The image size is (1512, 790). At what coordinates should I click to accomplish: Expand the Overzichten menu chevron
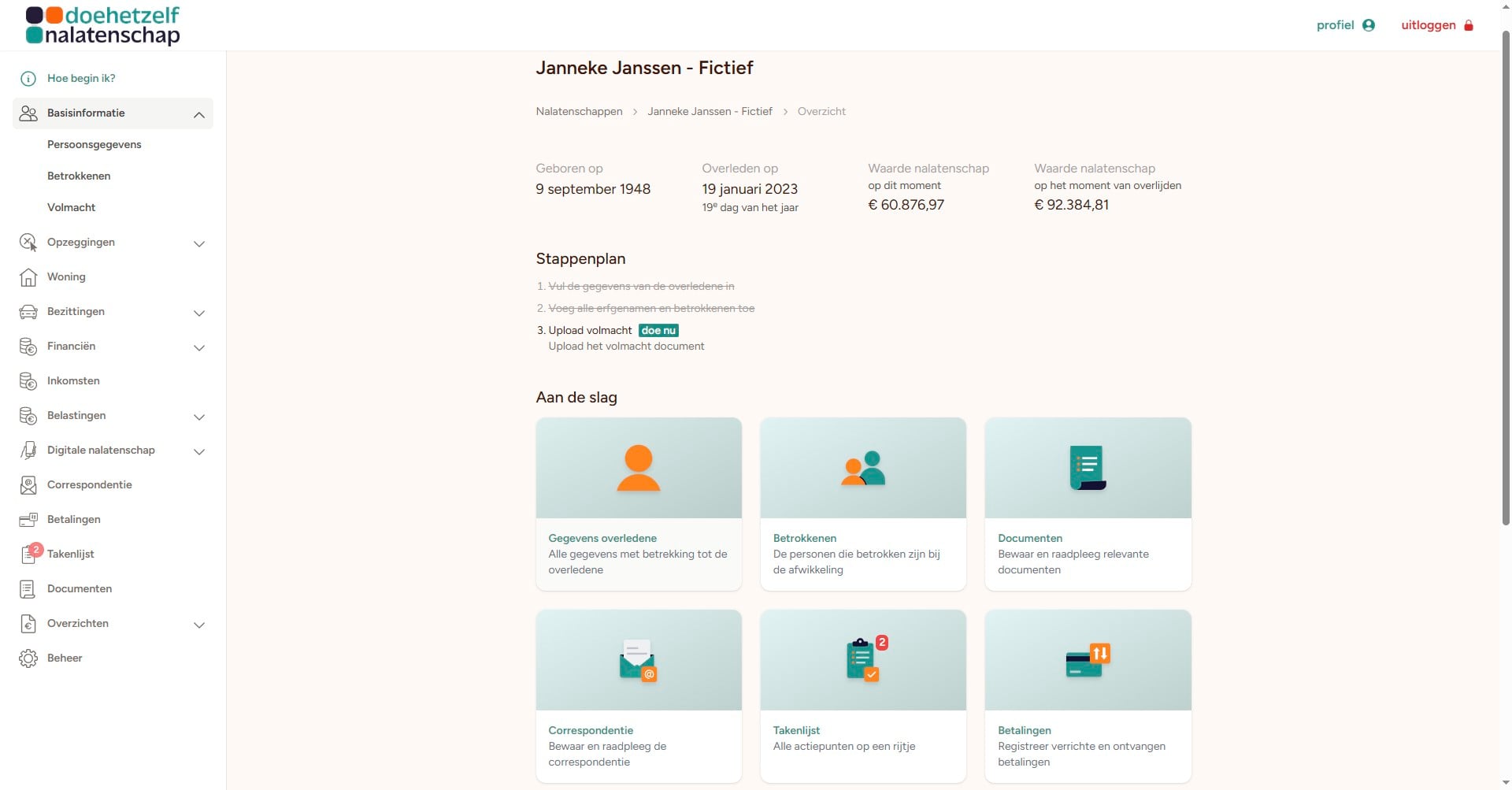tap(199, 625)
